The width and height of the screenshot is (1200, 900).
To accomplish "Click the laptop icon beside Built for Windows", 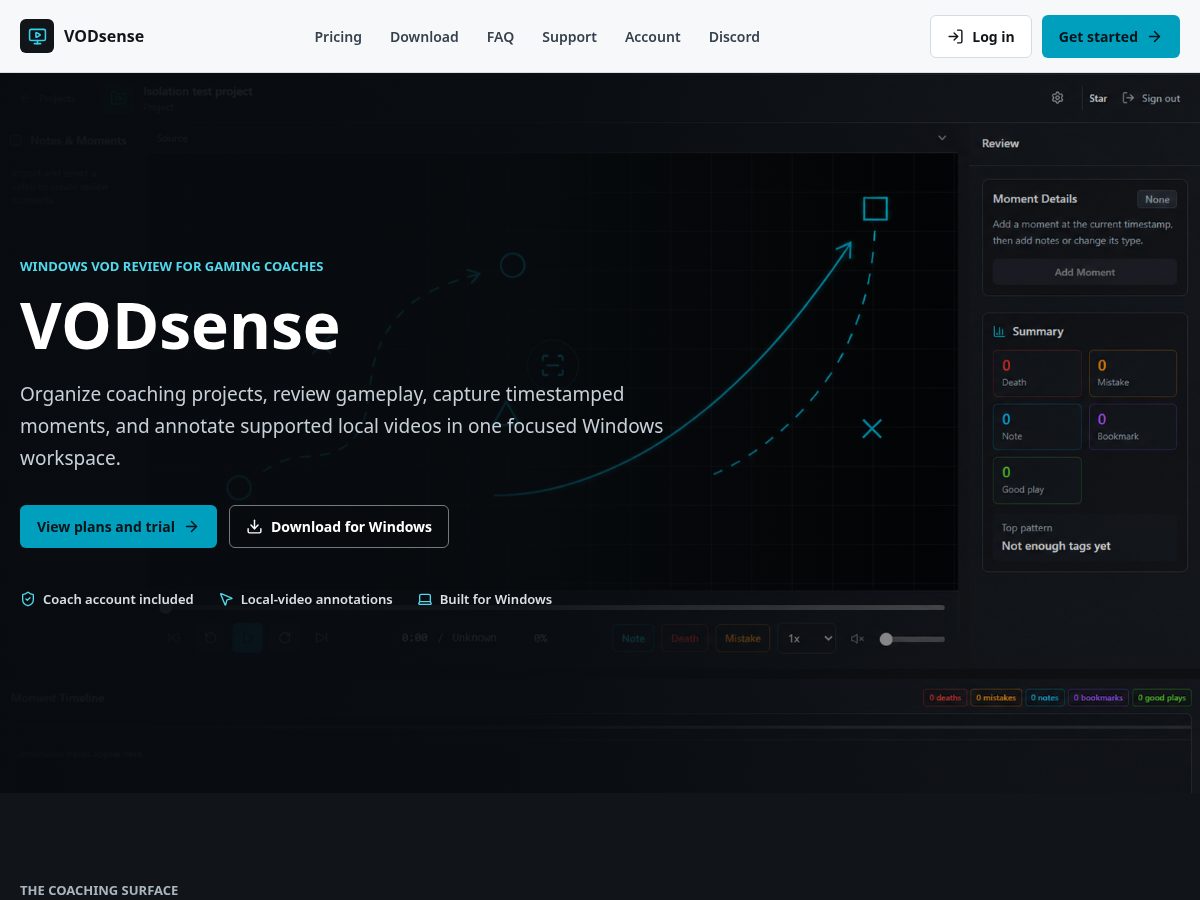I will point(425,599).
